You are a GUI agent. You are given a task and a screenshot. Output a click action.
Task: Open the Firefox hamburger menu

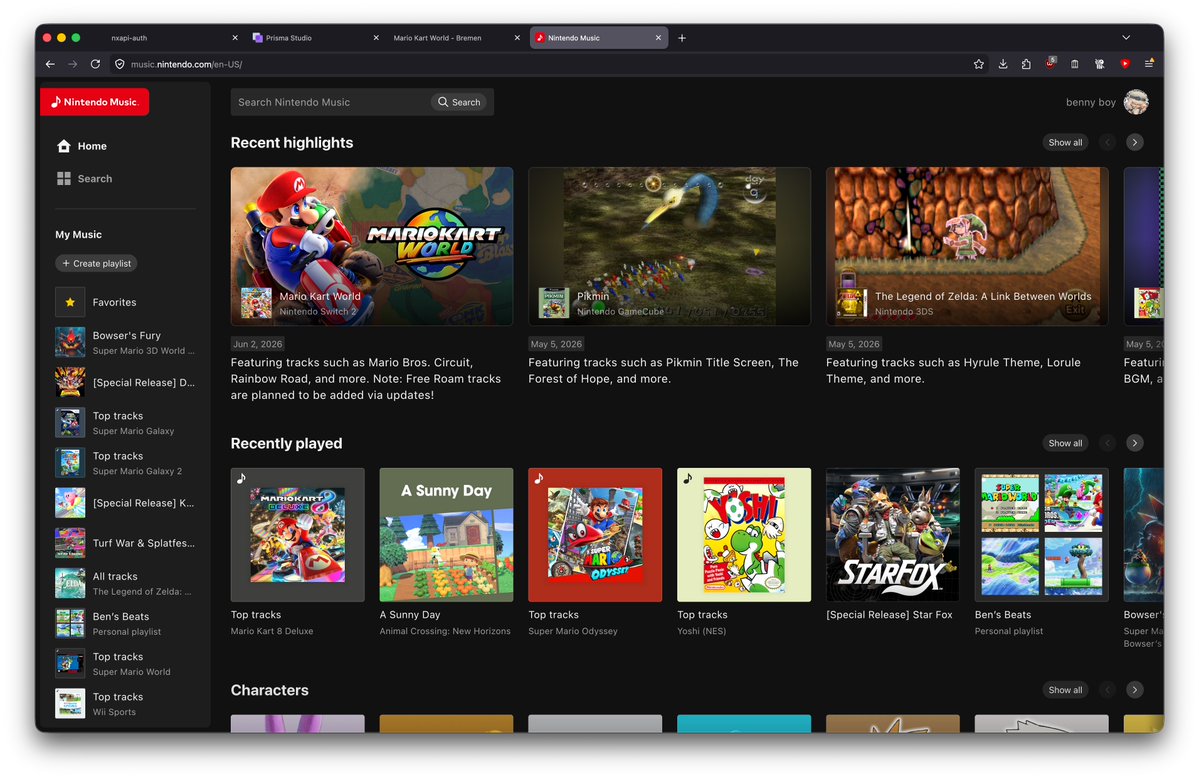click(1149, 64)
